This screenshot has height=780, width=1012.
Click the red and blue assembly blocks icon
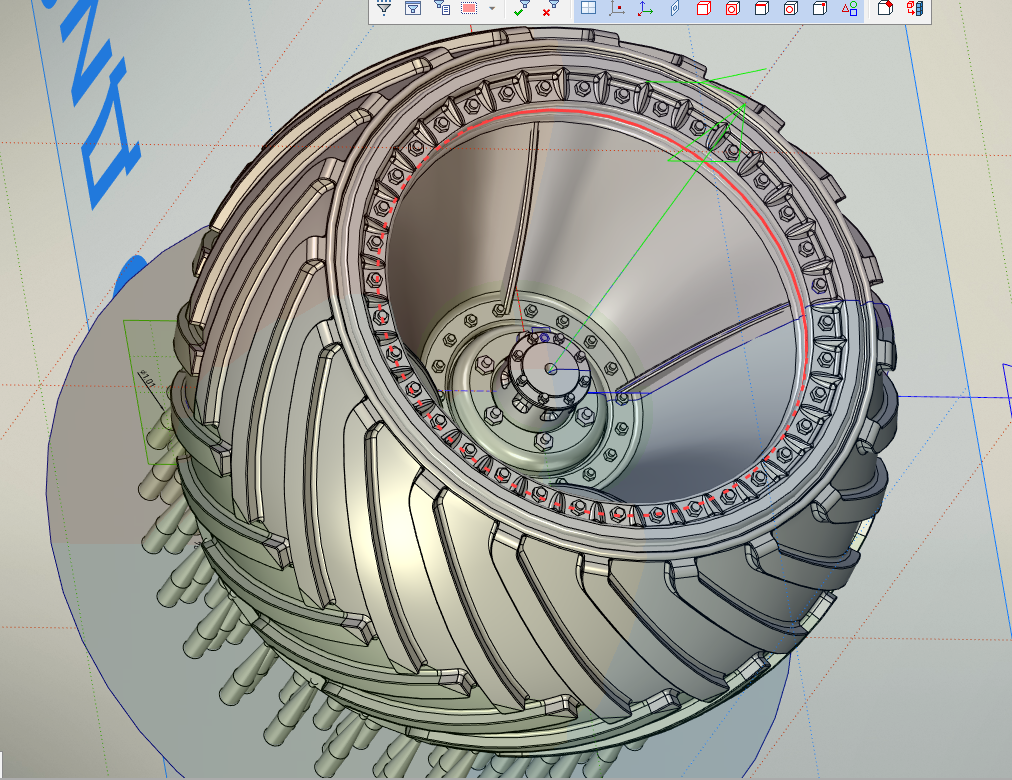click(915, 8)
